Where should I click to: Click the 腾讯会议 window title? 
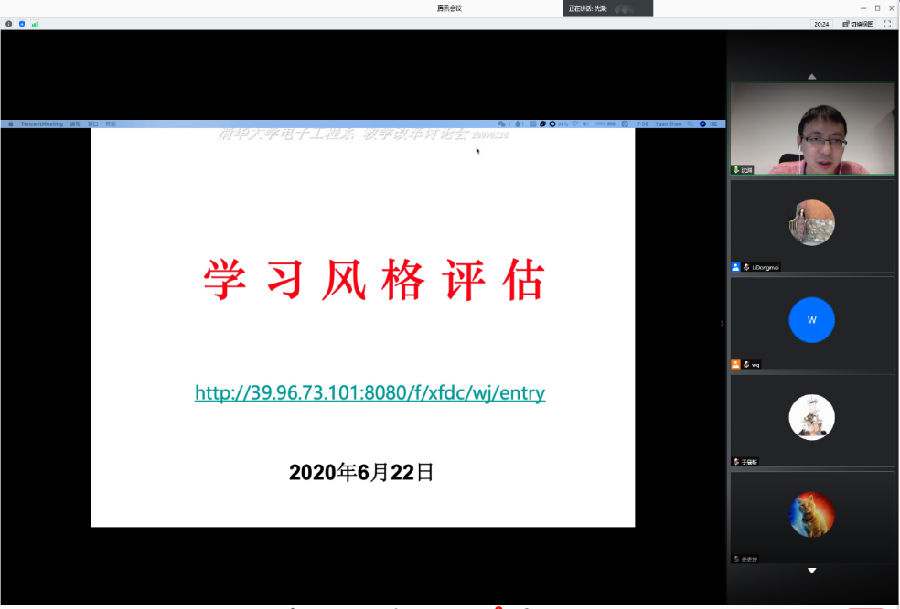[449, 8]
